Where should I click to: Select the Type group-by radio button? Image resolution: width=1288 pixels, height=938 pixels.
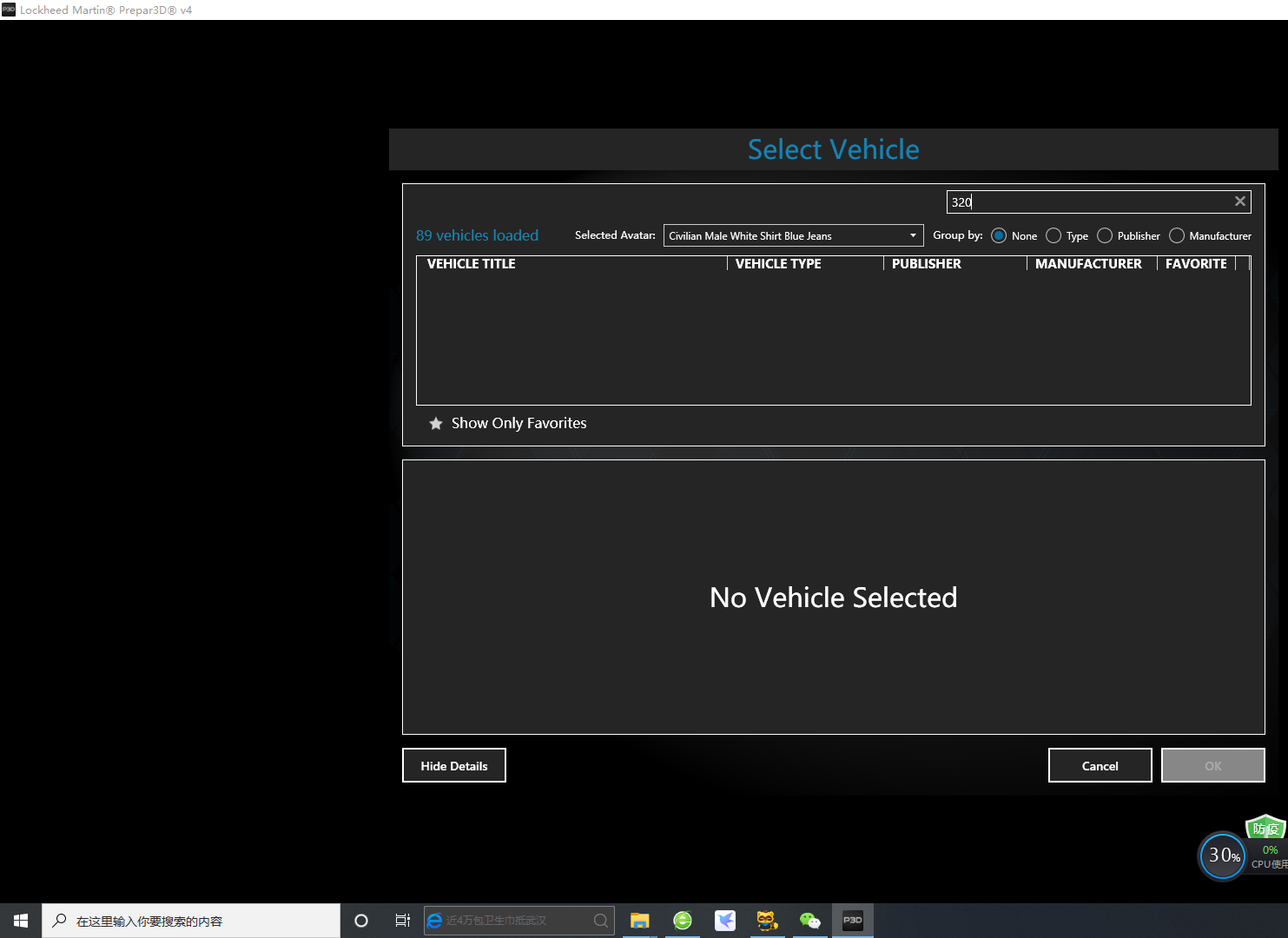tap(1054, 235)
